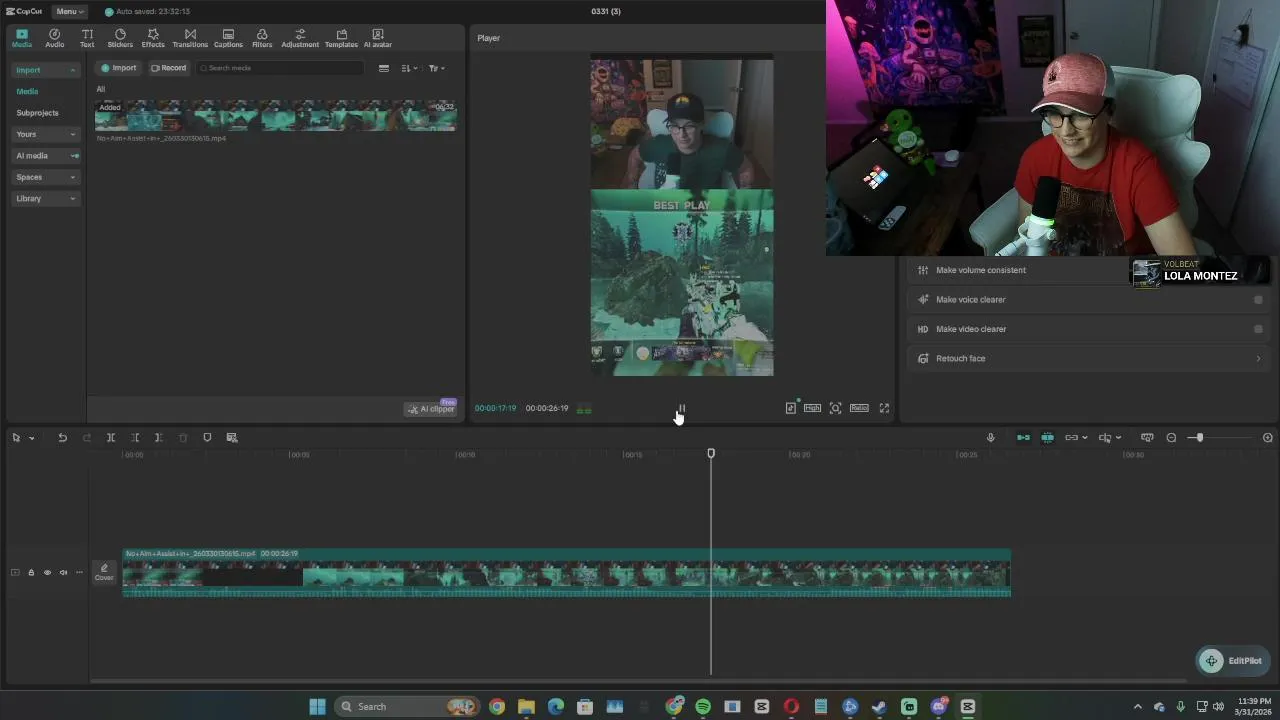Lock the video track
The width and height of the screenshot is (1280, 720).
(x=31, y=573)
